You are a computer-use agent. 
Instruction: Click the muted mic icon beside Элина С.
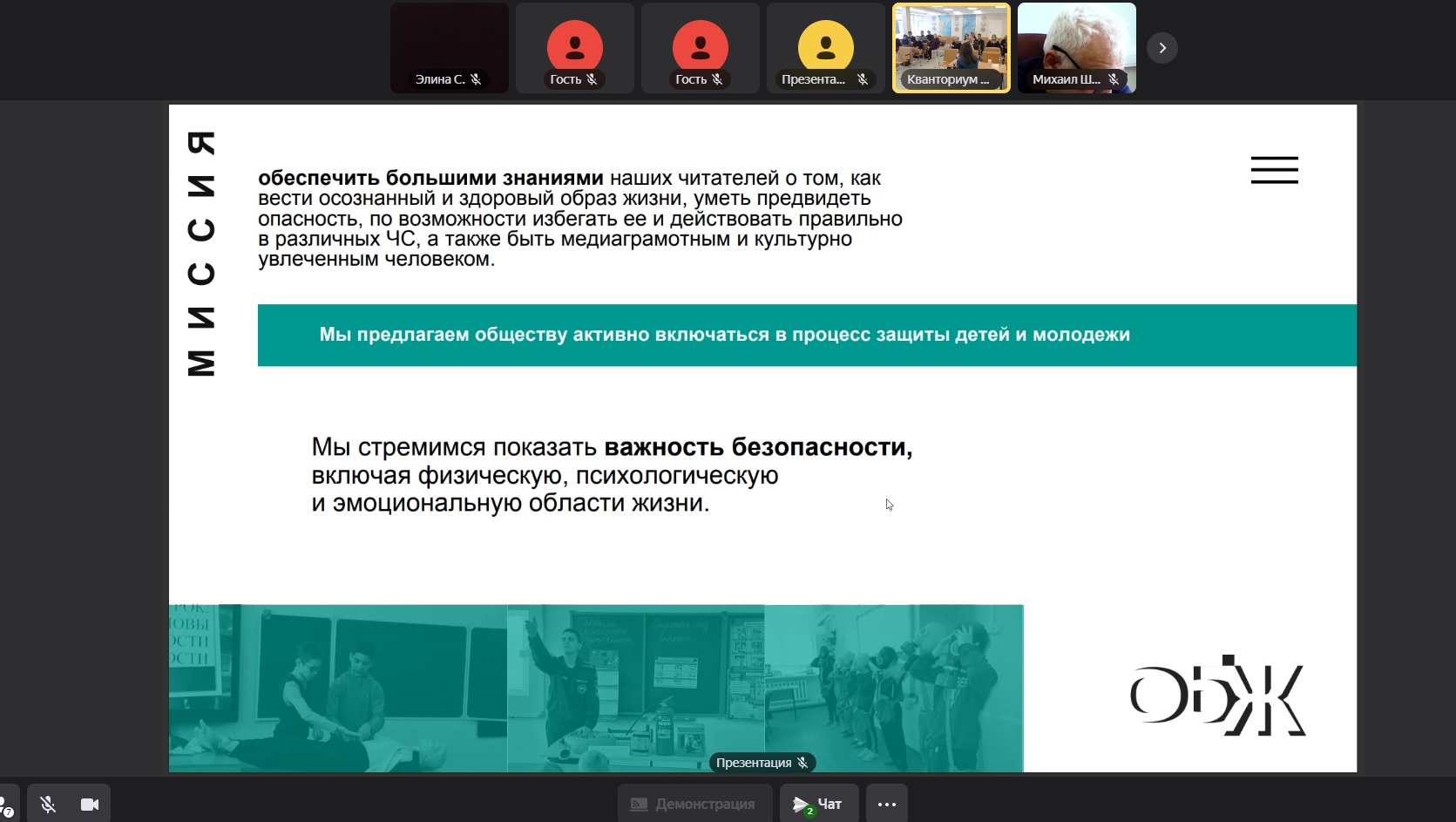[476, 79]
